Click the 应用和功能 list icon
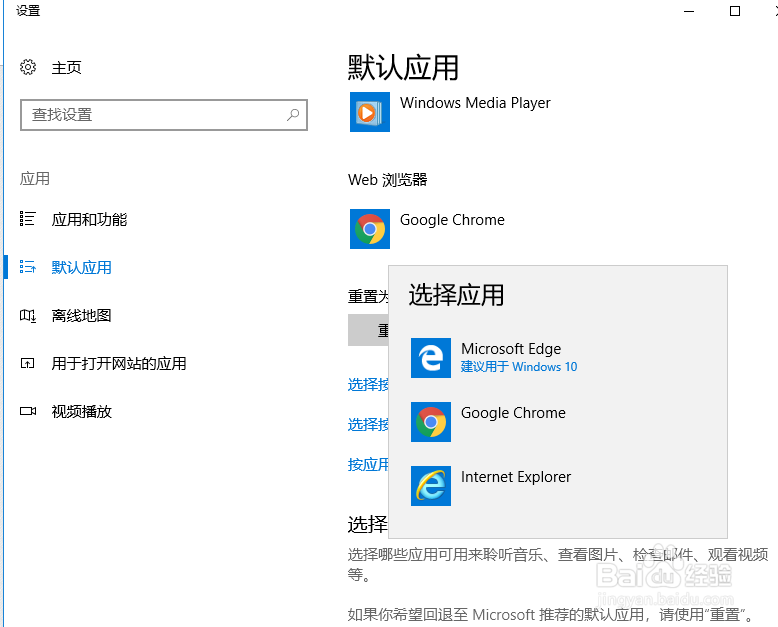This screenshot has width=778, height=627. point(27,219)
